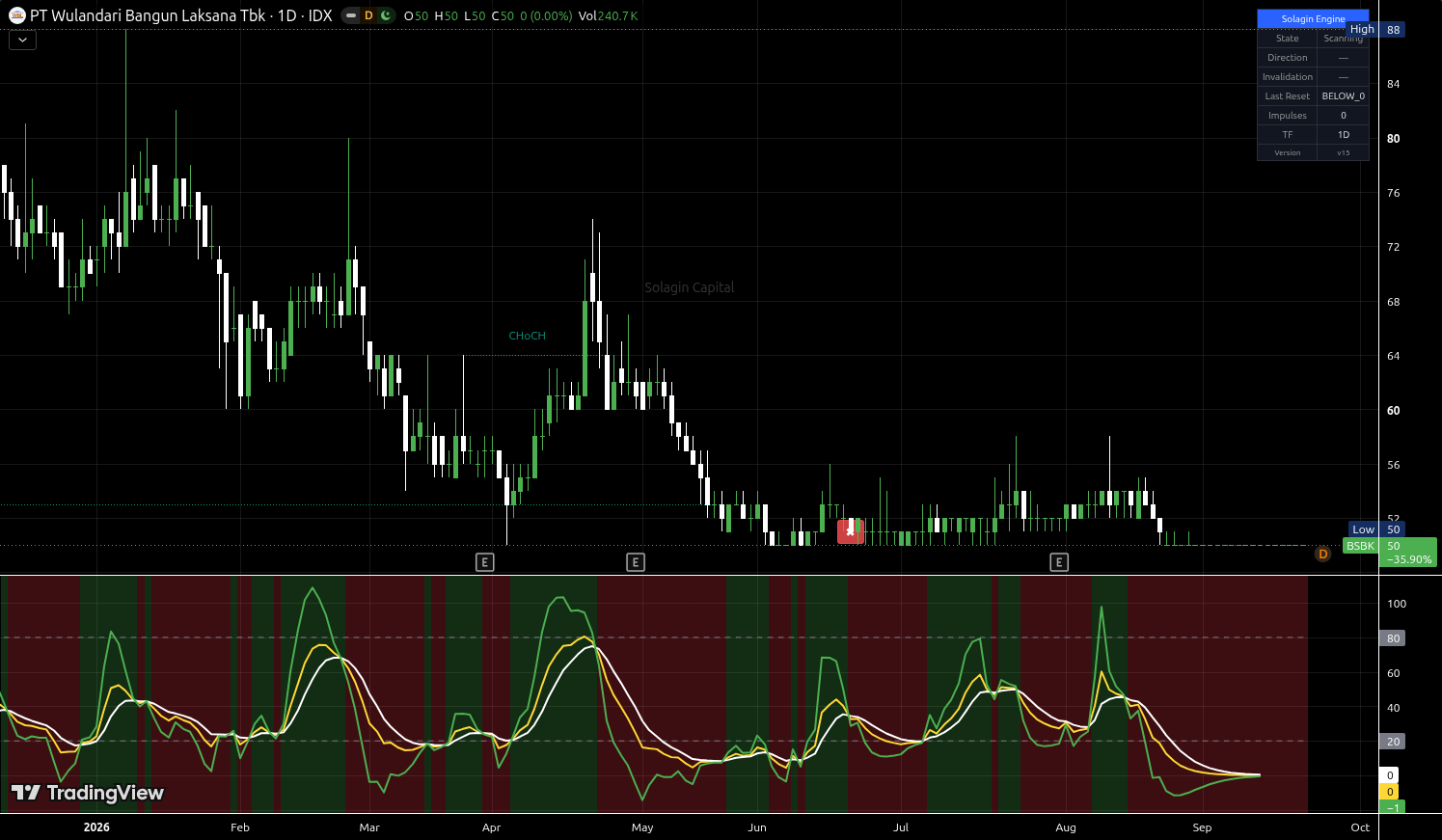Click the oscillator 20 level label
Screen dimensions: 1442x840
click(x=1393, y=742)
